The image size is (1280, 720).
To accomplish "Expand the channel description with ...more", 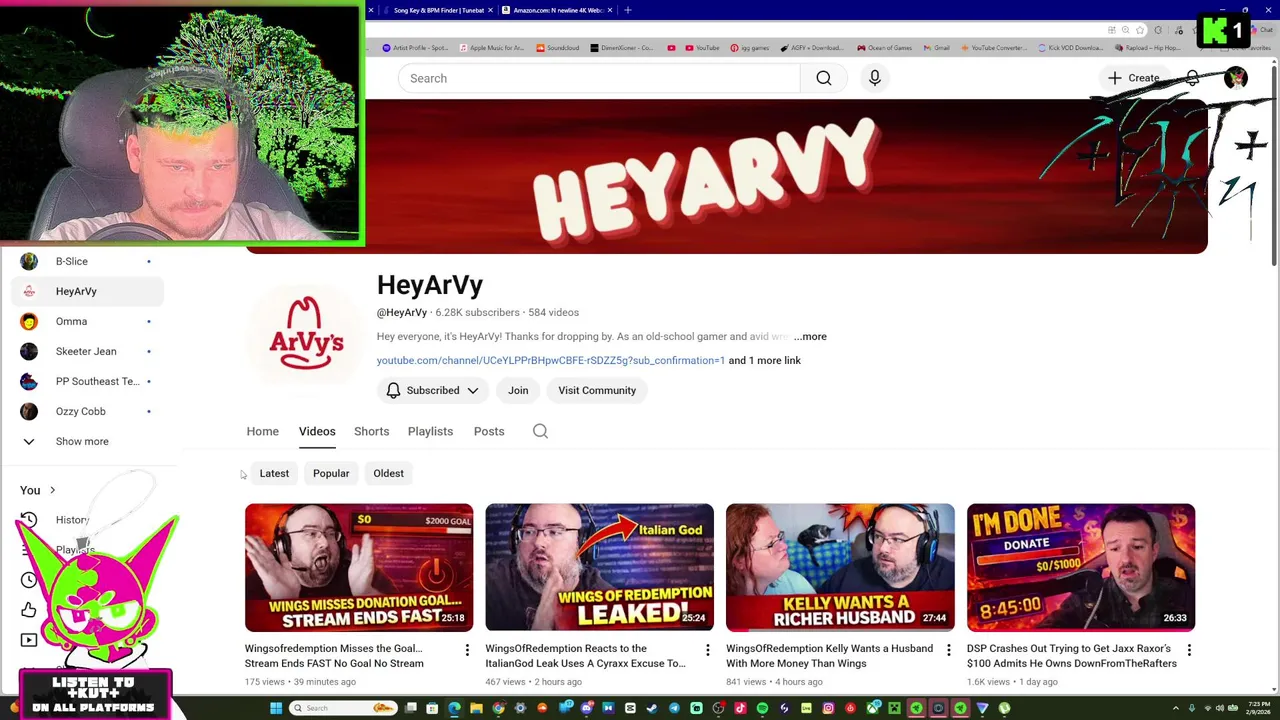I will pos(810,337).
